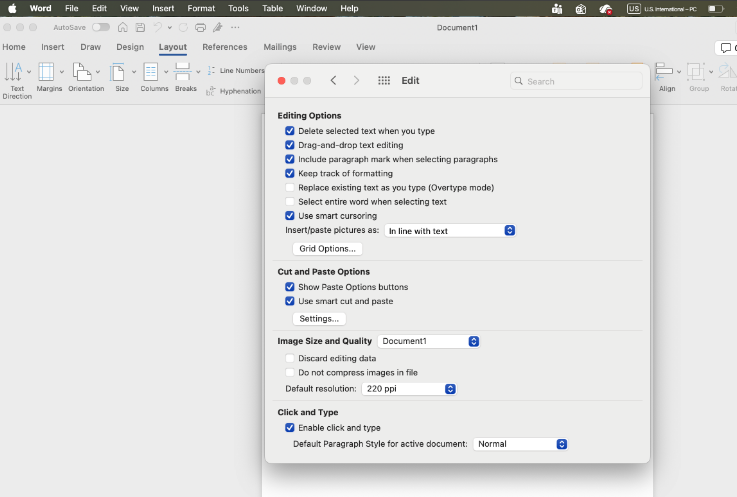
Task: Open the more options ellipsis in toolbar
Action: [235, 27]
